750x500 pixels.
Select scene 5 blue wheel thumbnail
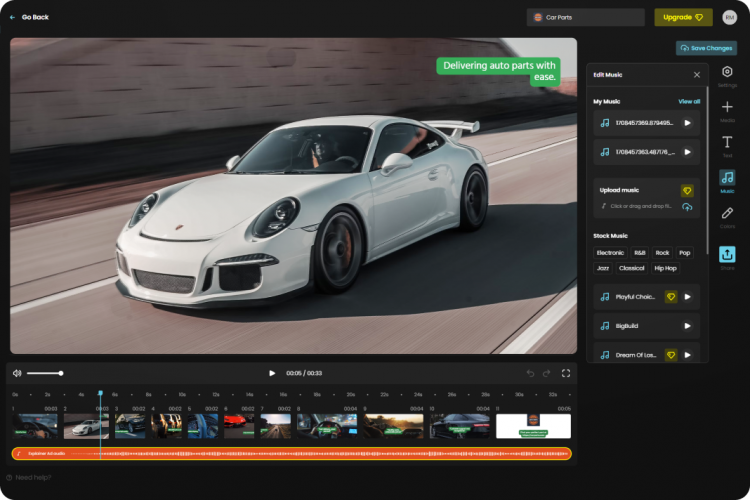203,426
